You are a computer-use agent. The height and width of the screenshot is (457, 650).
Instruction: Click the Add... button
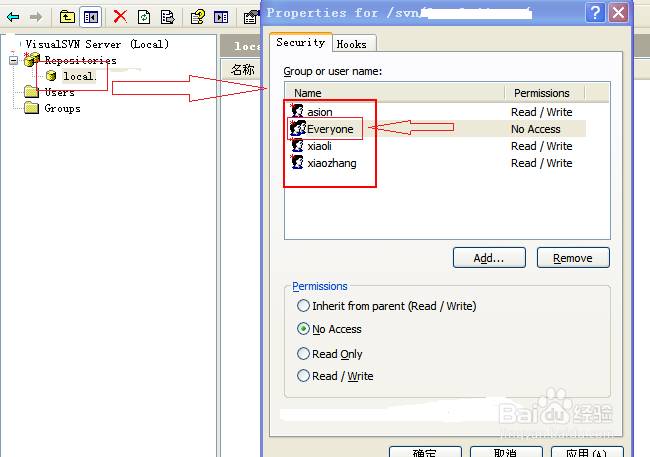(489, 258)
